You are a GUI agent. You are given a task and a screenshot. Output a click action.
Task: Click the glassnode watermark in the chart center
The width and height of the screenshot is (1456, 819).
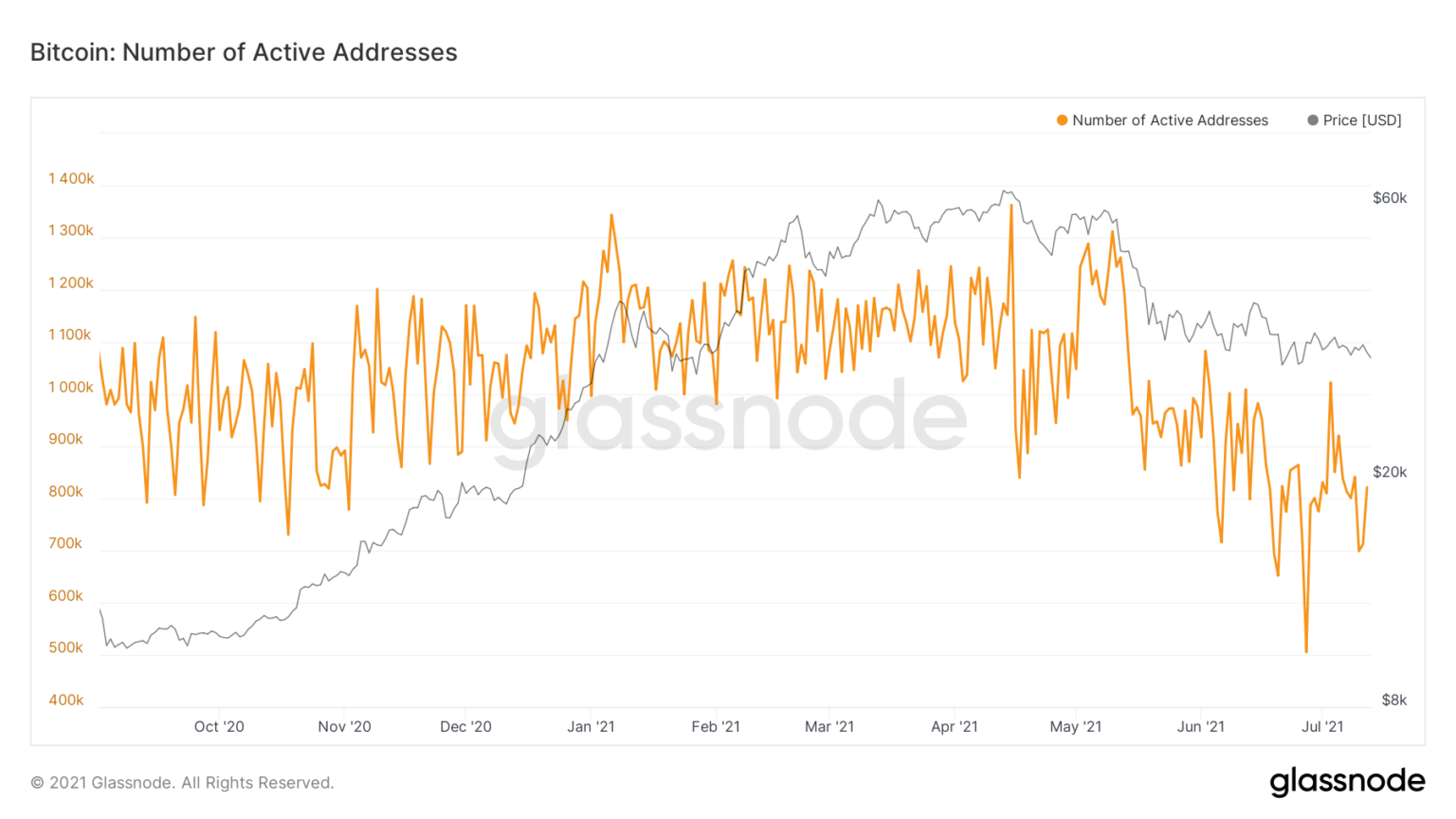tap(728, 419)
